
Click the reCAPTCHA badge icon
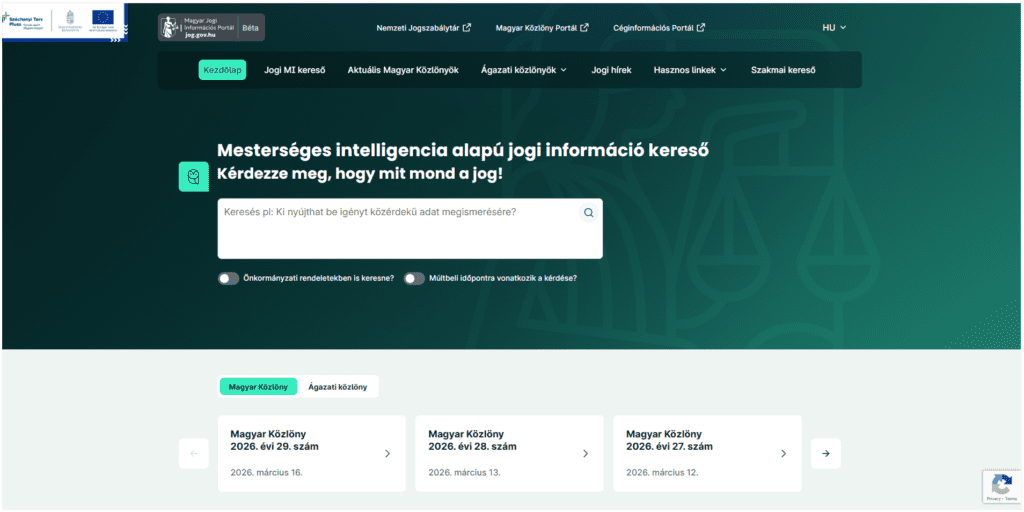click(x=999, y=487)
